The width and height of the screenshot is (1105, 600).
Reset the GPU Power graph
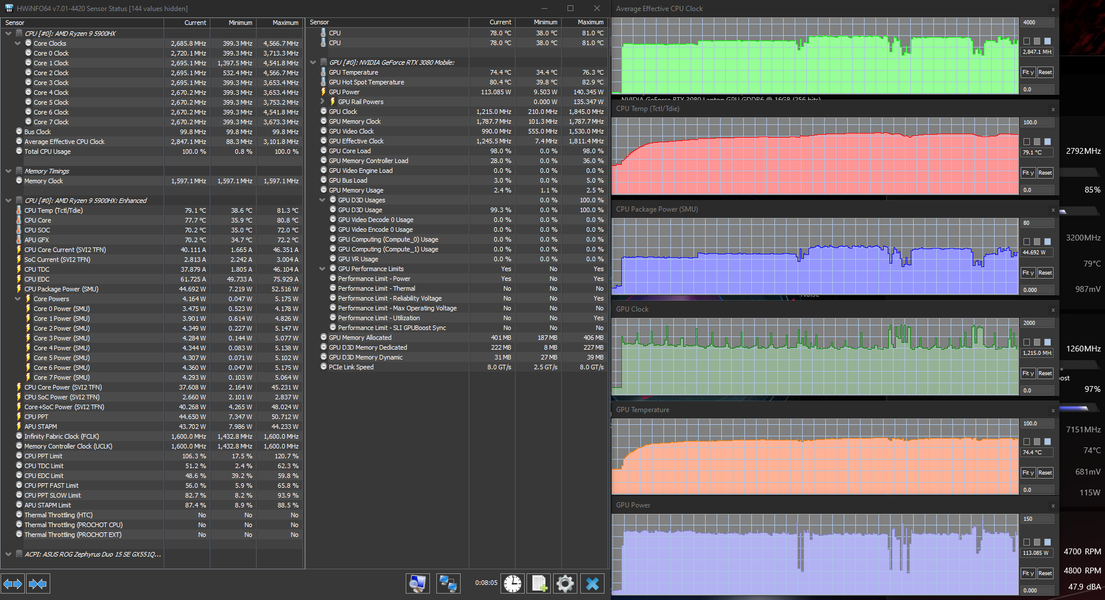point(1045,573)
